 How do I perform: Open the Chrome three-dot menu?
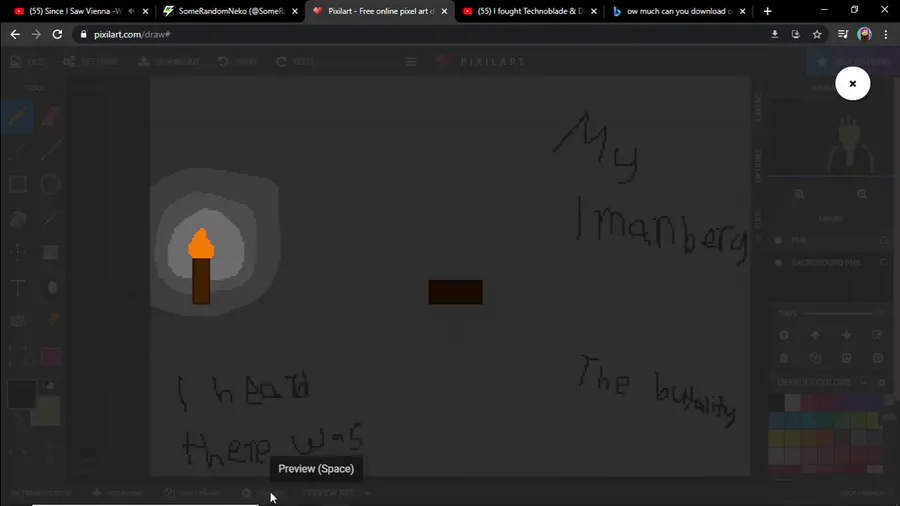(886, 34)
